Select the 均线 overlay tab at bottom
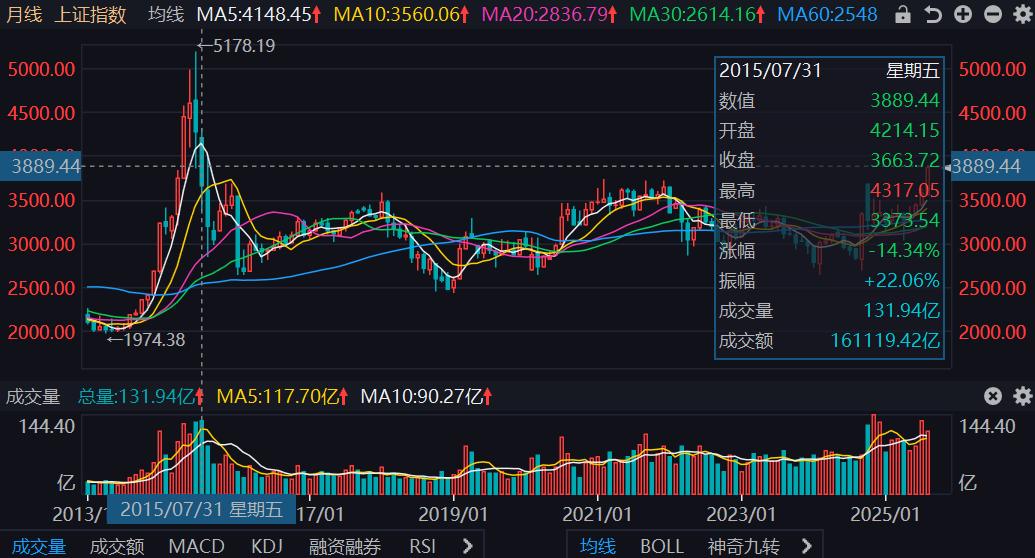The image size is (1035, 558). point(597,547)
